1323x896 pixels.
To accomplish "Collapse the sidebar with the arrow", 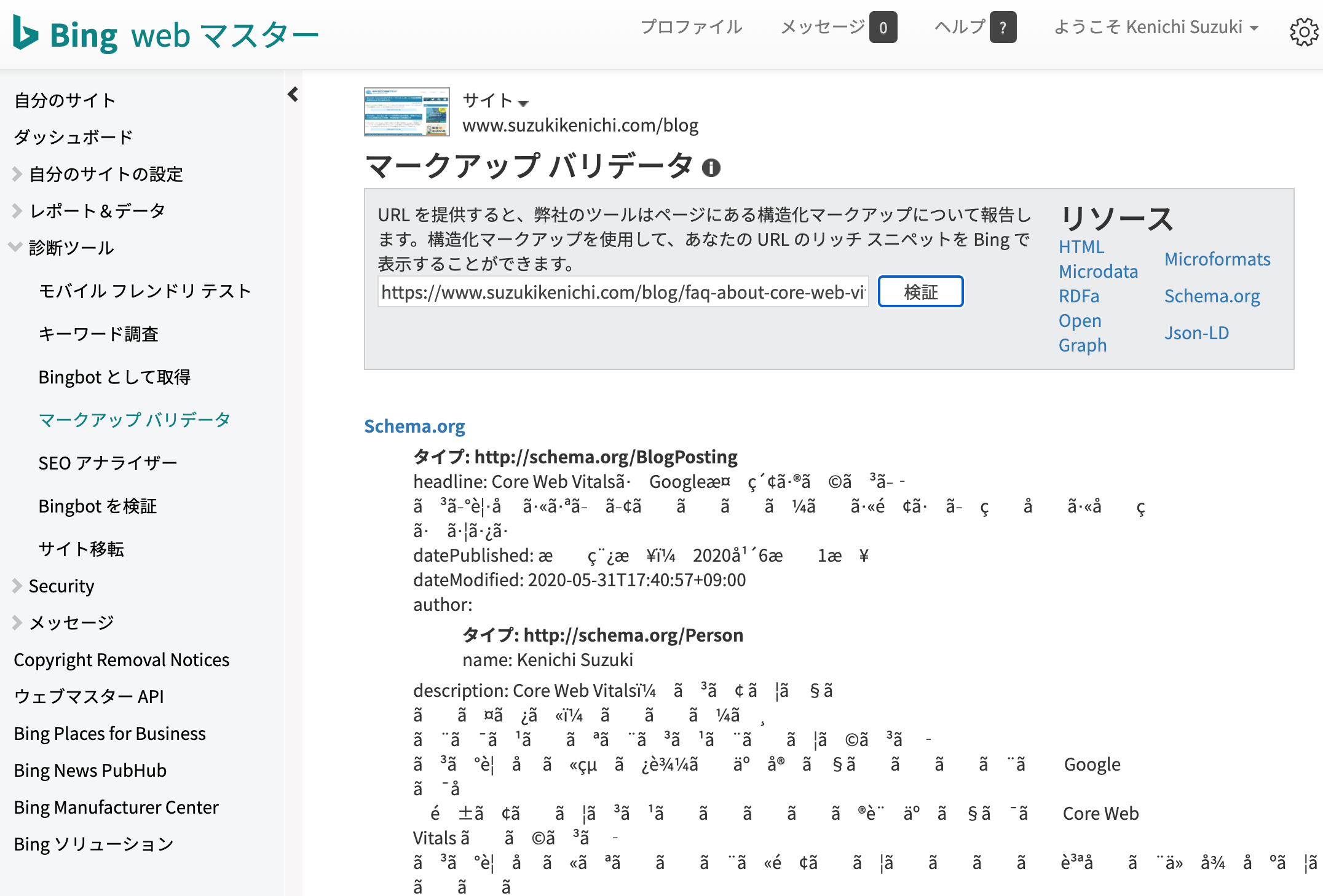I will [x=293, y=94].
